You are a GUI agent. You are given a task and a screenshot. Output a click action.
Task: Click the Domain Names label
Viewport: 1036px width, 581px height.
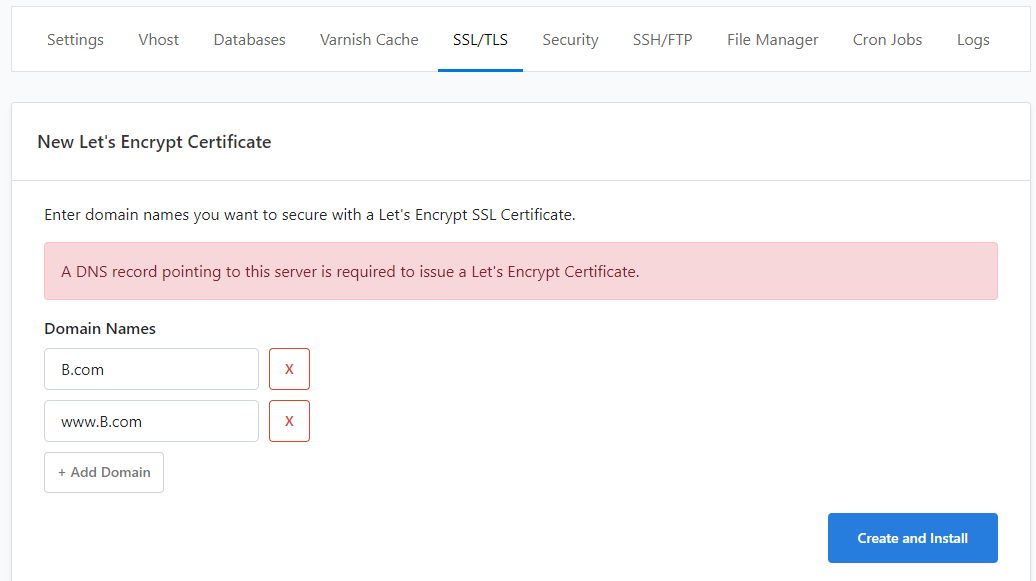[x=100, y=329]
